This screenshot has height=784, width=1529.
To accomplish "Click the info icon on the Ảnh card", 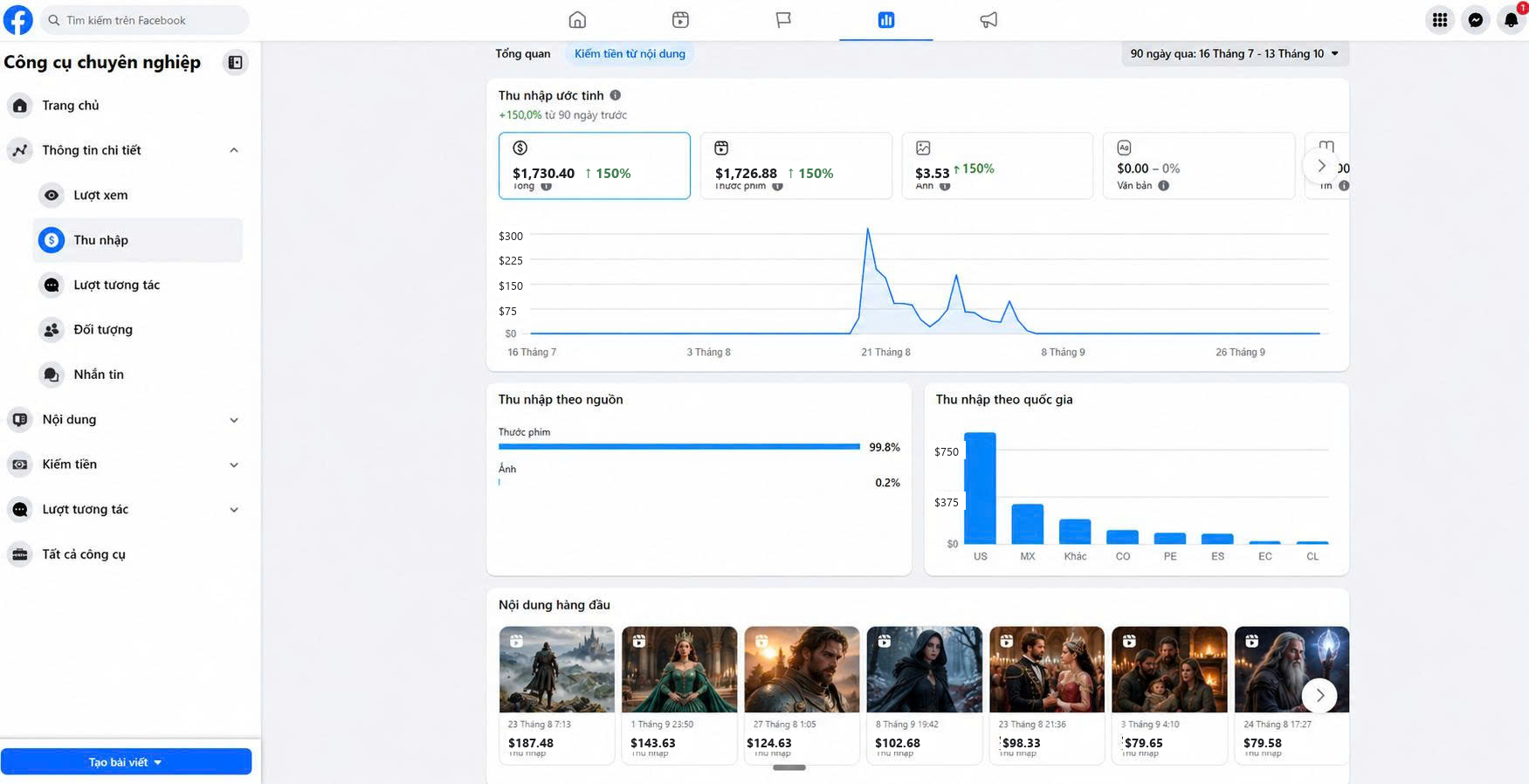I will click(x=945, y=186).
